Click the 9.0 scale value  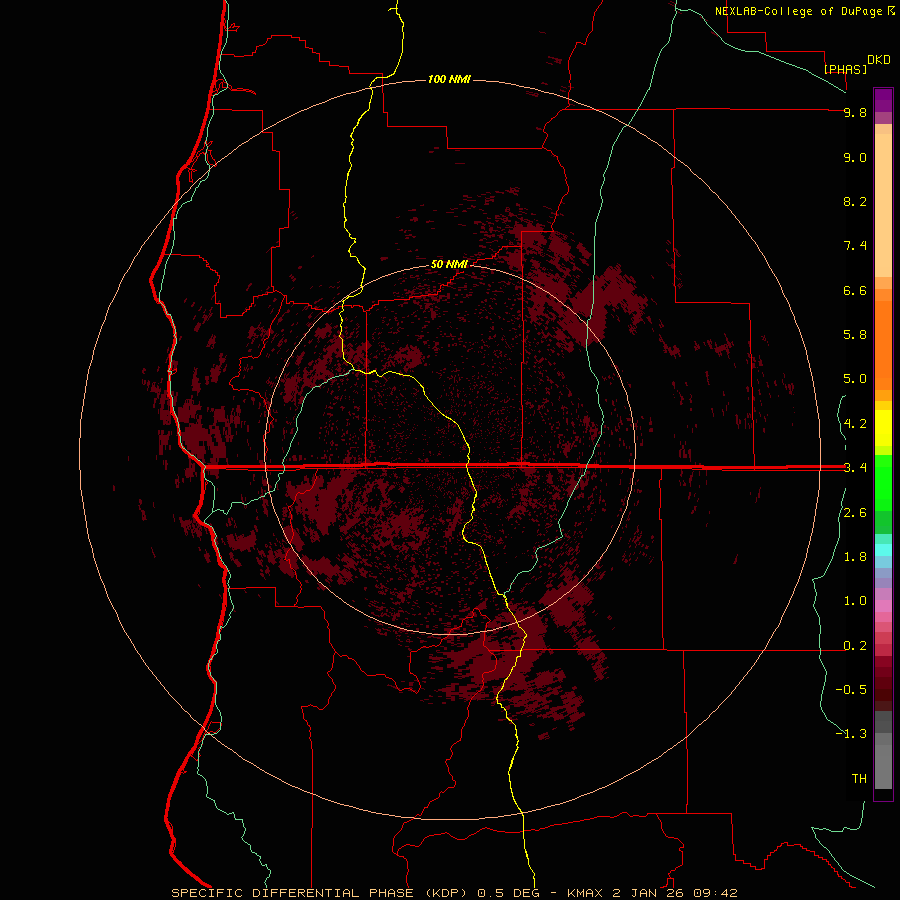855,157
